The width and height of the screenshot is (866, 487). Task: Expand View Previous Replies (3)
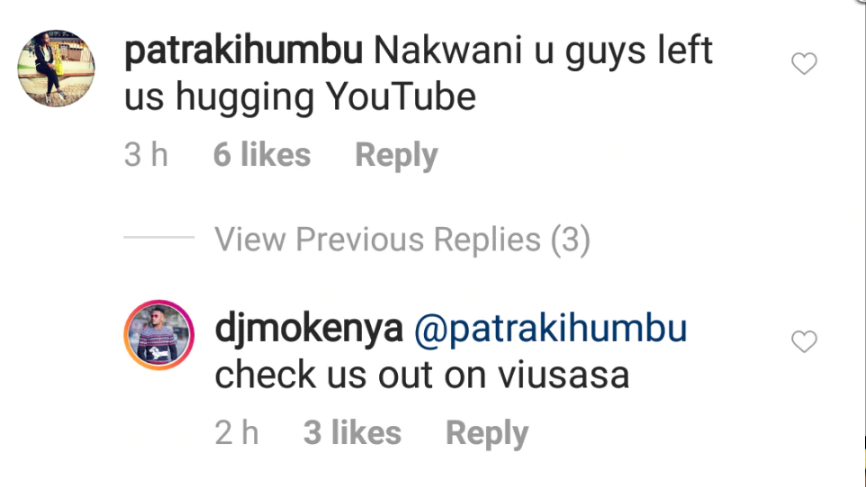click(x=402, y=240)
